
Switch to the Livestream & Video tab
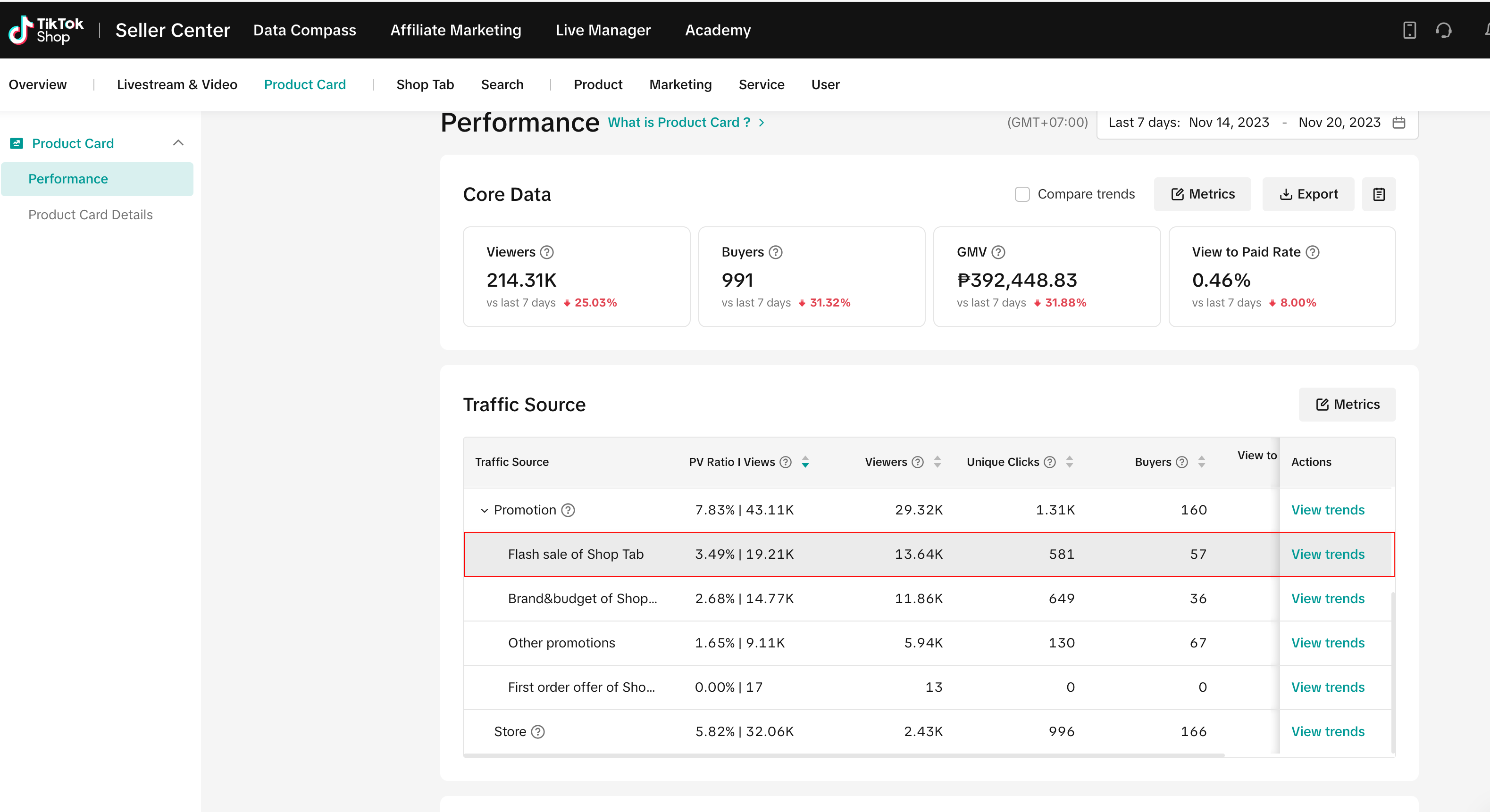coord(176,84)
